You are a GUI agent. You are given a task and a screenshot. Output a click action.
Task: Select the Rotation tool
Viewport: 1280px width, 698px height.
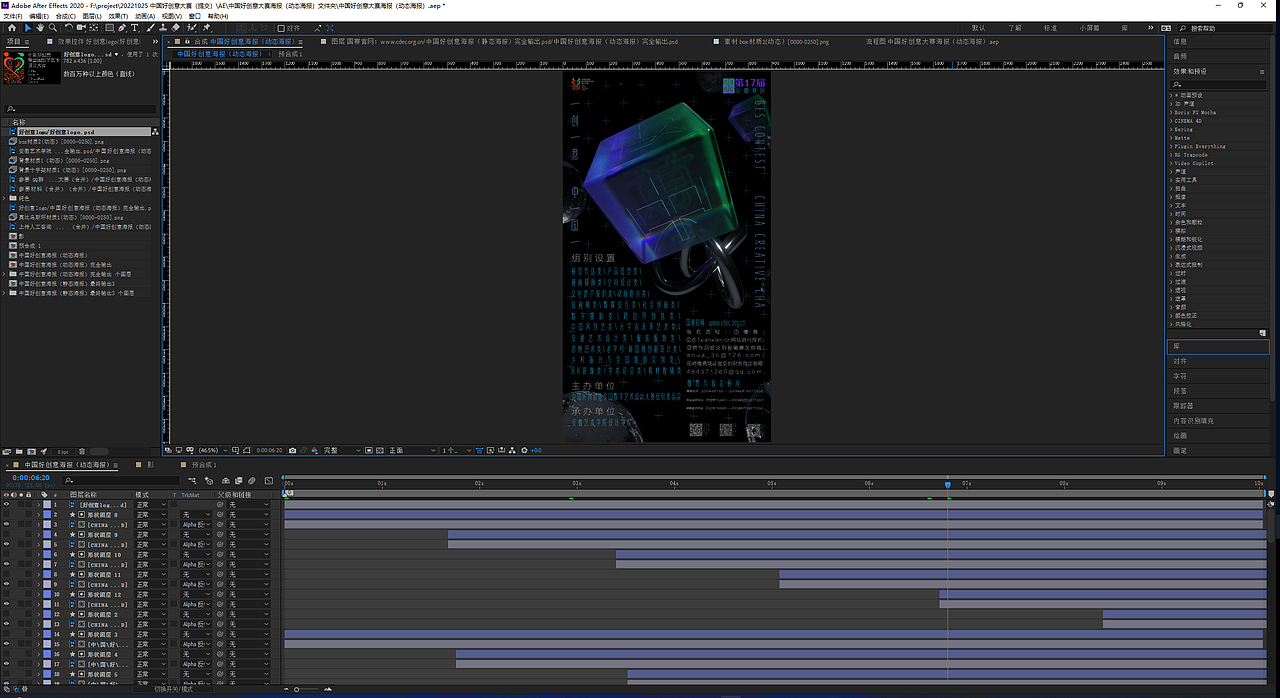coord(68,28)
